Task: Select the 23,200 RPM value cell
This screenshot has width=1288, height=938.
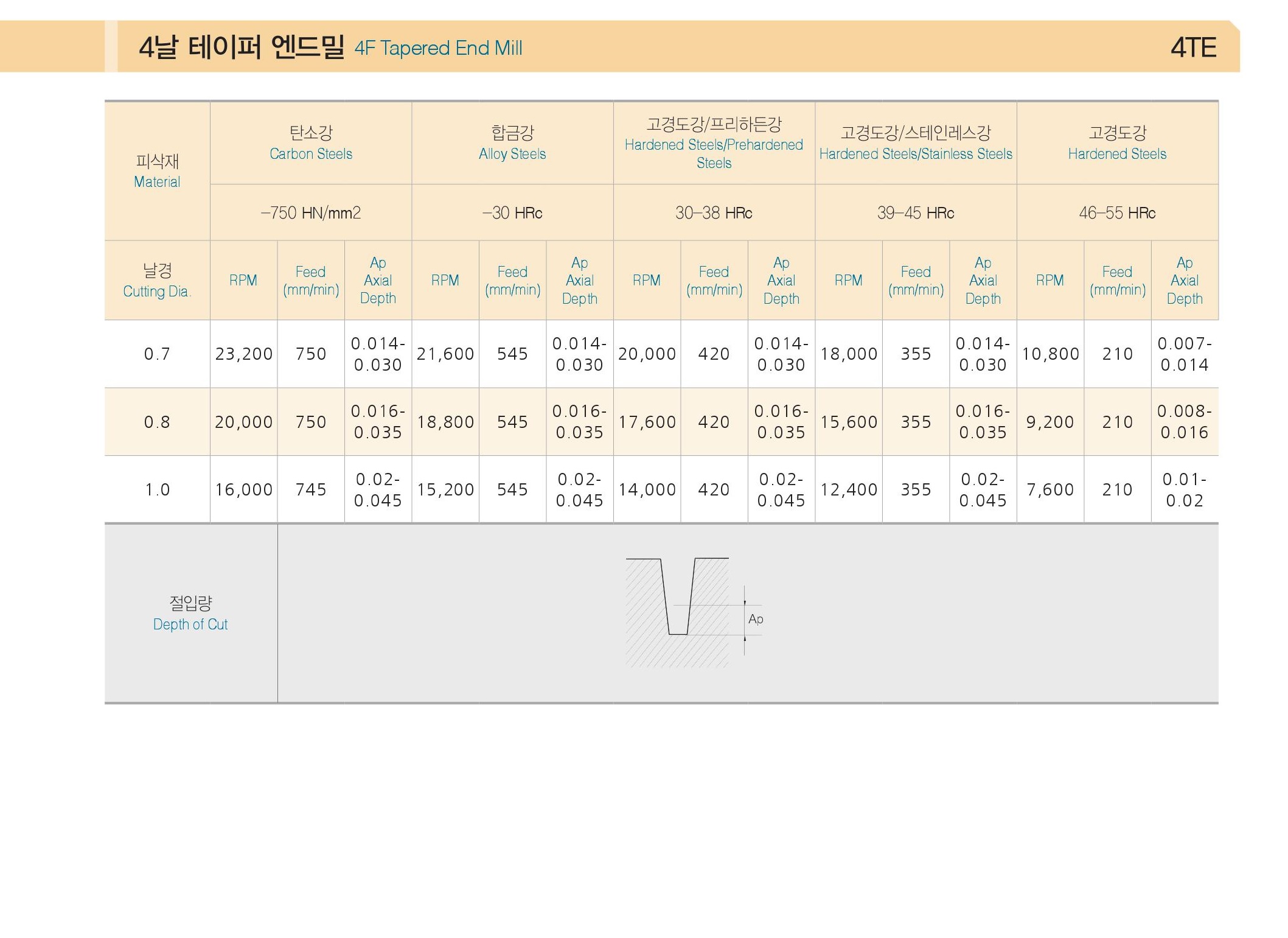Action: point(243,354)
